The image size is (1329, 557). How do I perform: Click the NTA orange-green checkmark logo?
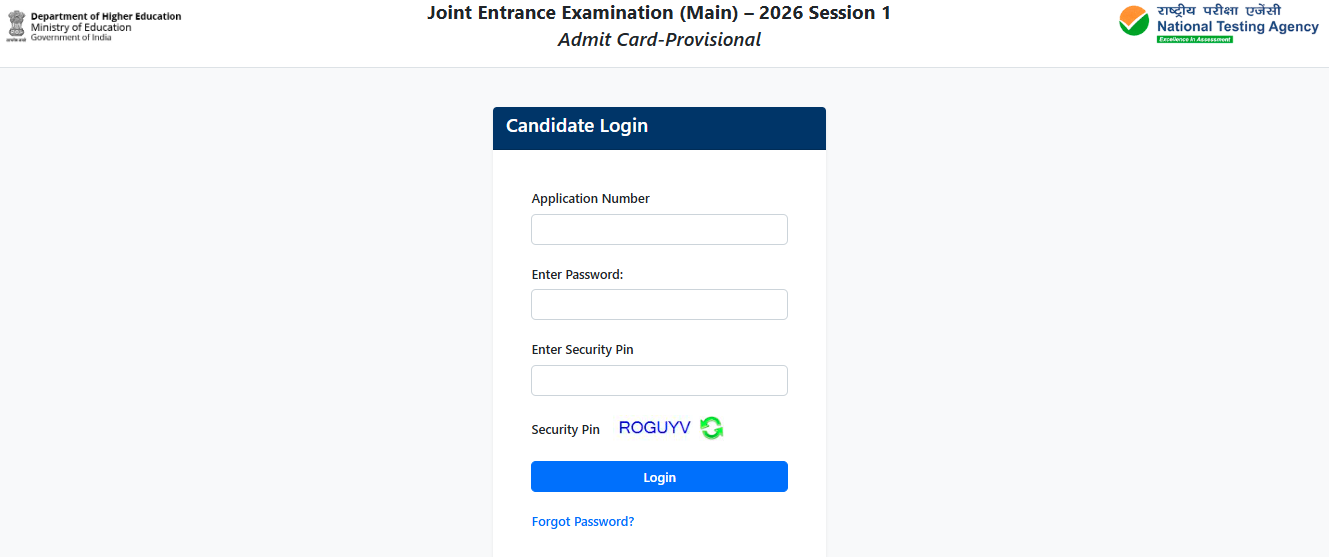[1134, 21]
